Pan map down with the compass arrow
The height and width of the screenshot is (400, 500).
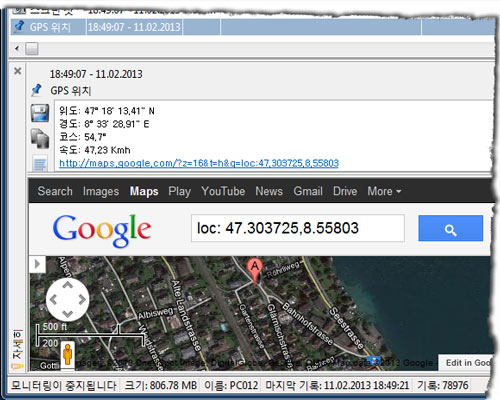(x=68, y=314)
